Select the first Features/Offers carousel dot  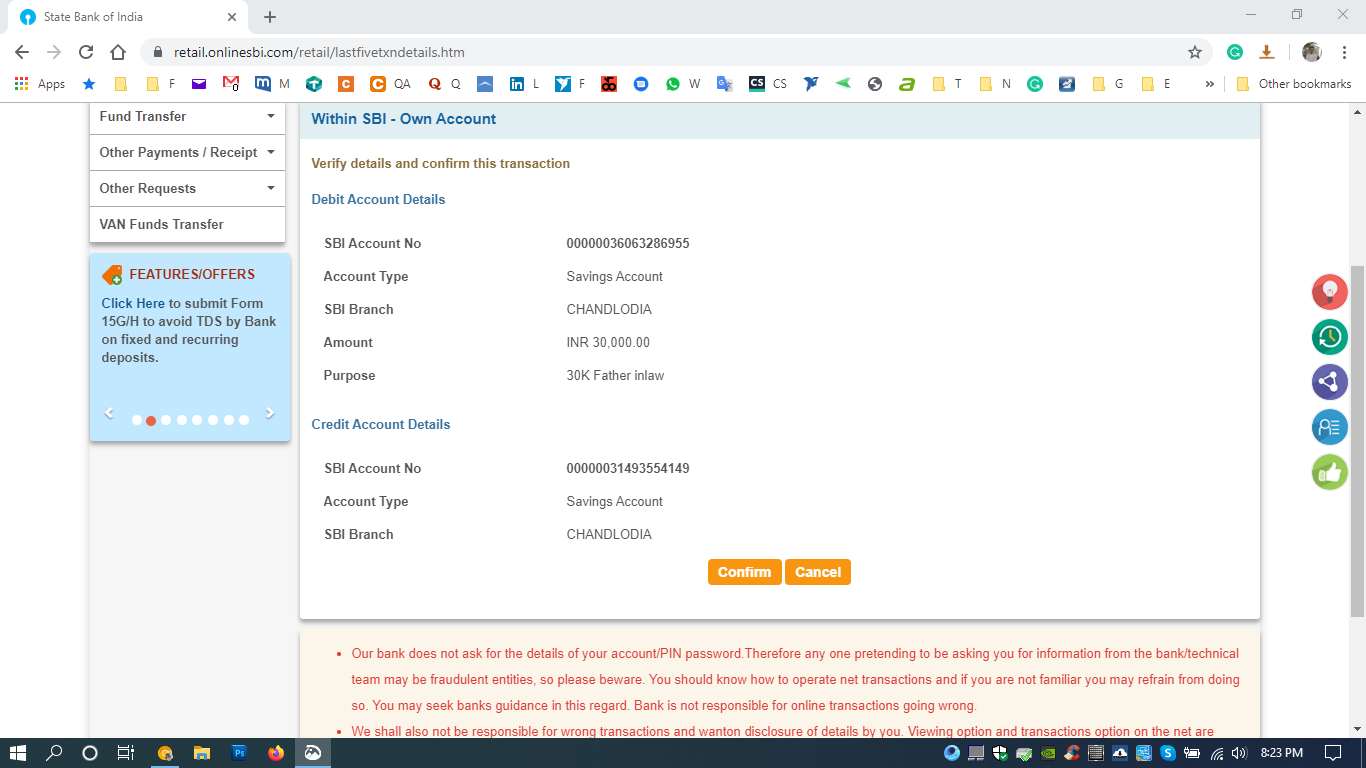(x=136, y=420)
